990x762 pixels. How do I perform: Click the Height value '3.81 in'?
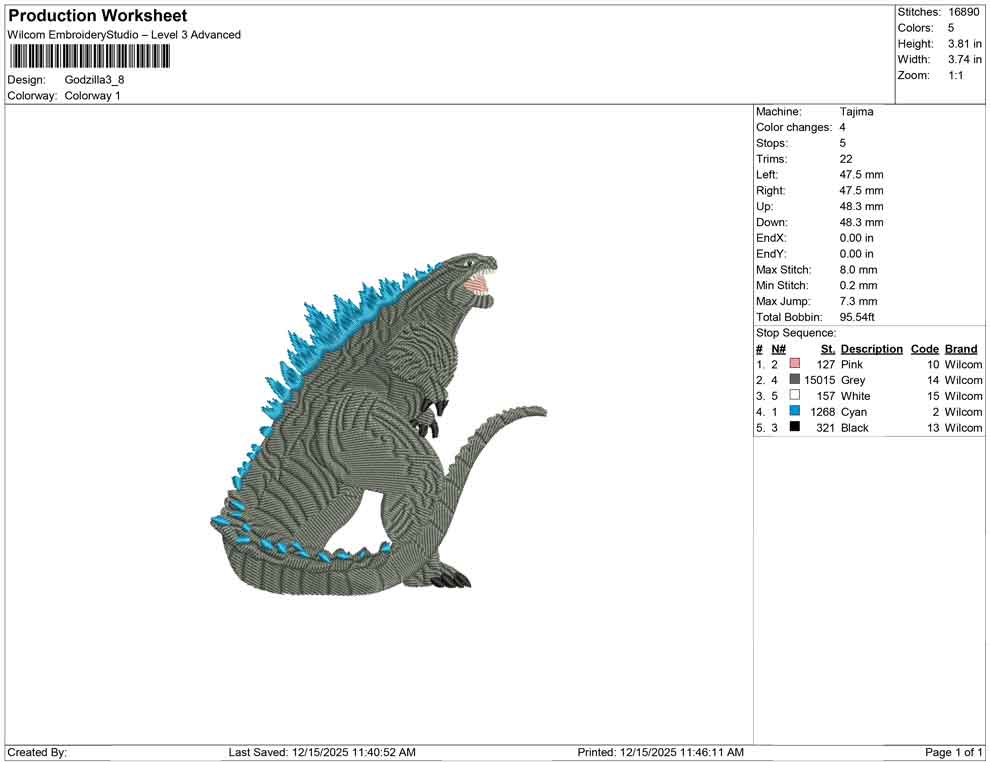[965, 44]
